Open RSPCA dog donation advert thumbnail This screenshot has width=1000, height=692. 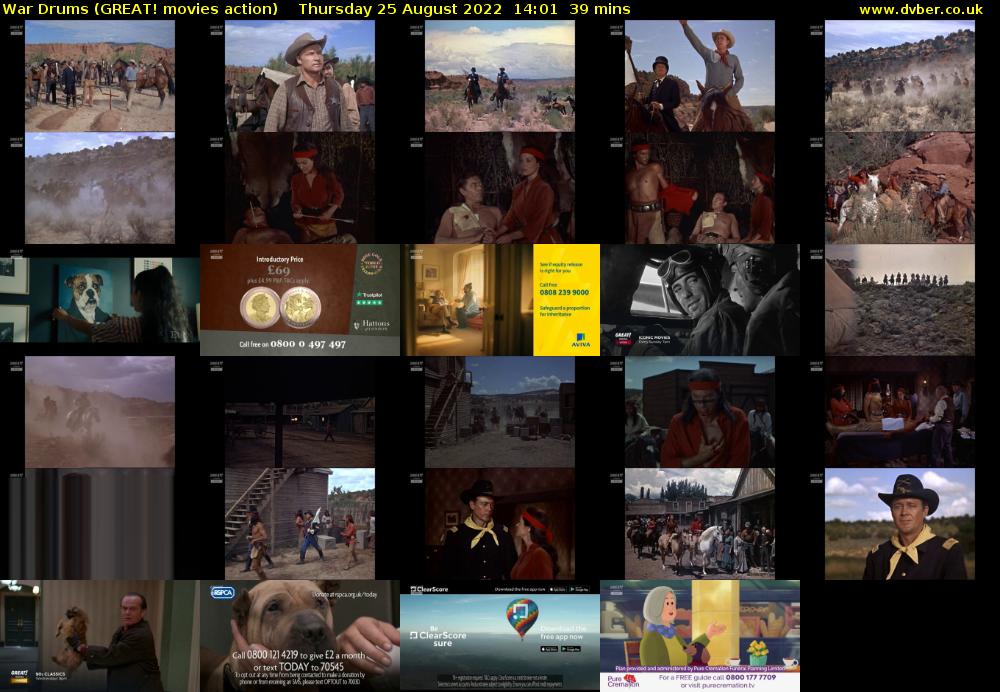pos(300,636)
